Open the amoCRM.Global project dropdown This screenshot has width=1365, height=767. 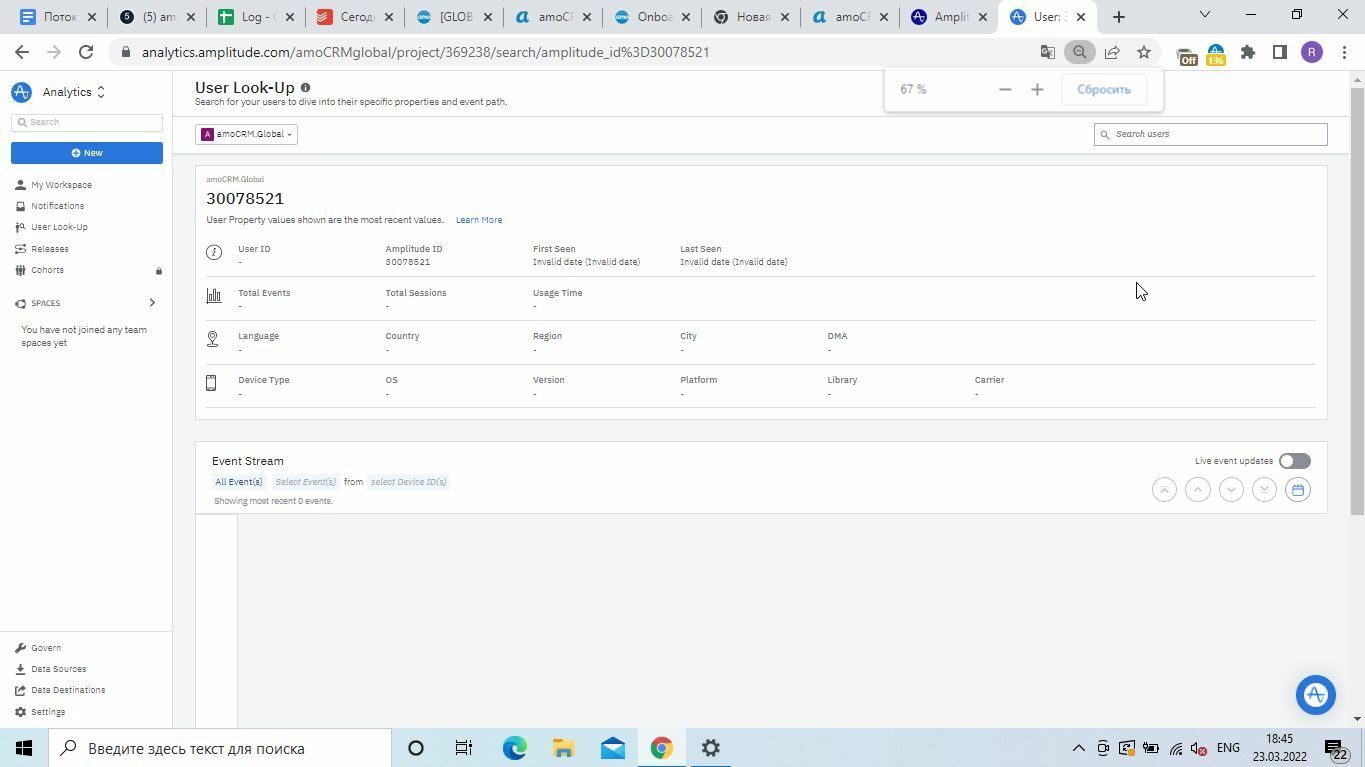246,134
